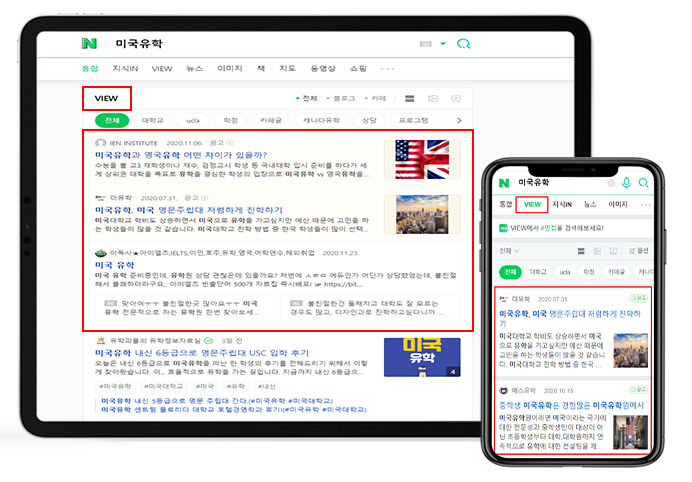Select the green 전체 chip on the tablet
Screen dimensions: 692x482
(x=112, y=120)
